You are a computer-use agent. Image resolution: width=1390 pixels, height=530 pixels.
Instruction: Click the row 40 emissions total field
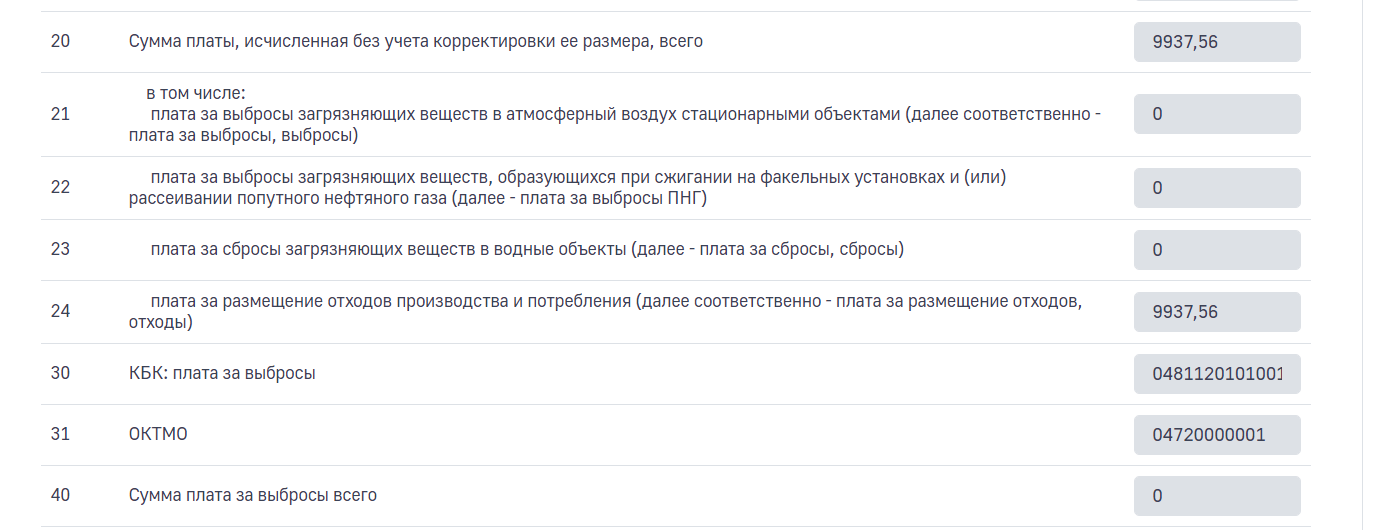pyautogui.click(x=1216, y=496)
